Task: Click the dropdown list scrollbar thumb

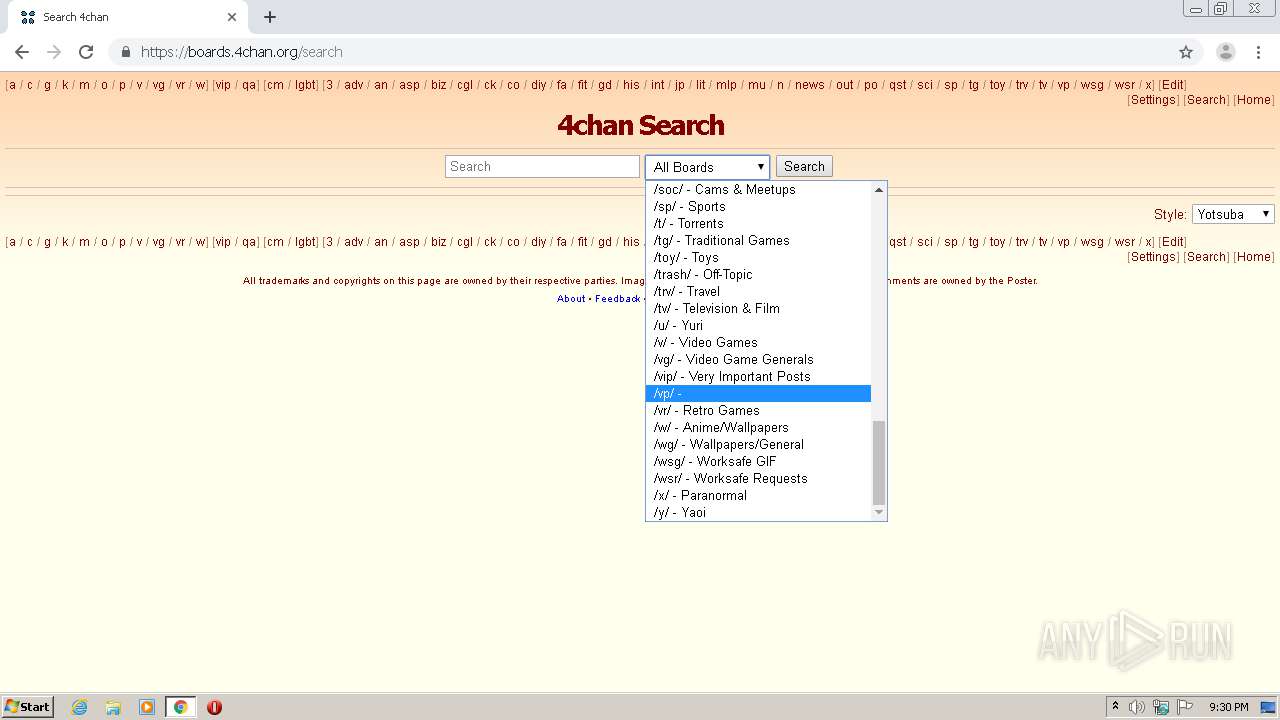Action: pyautogui.click(x=879, y=463)
